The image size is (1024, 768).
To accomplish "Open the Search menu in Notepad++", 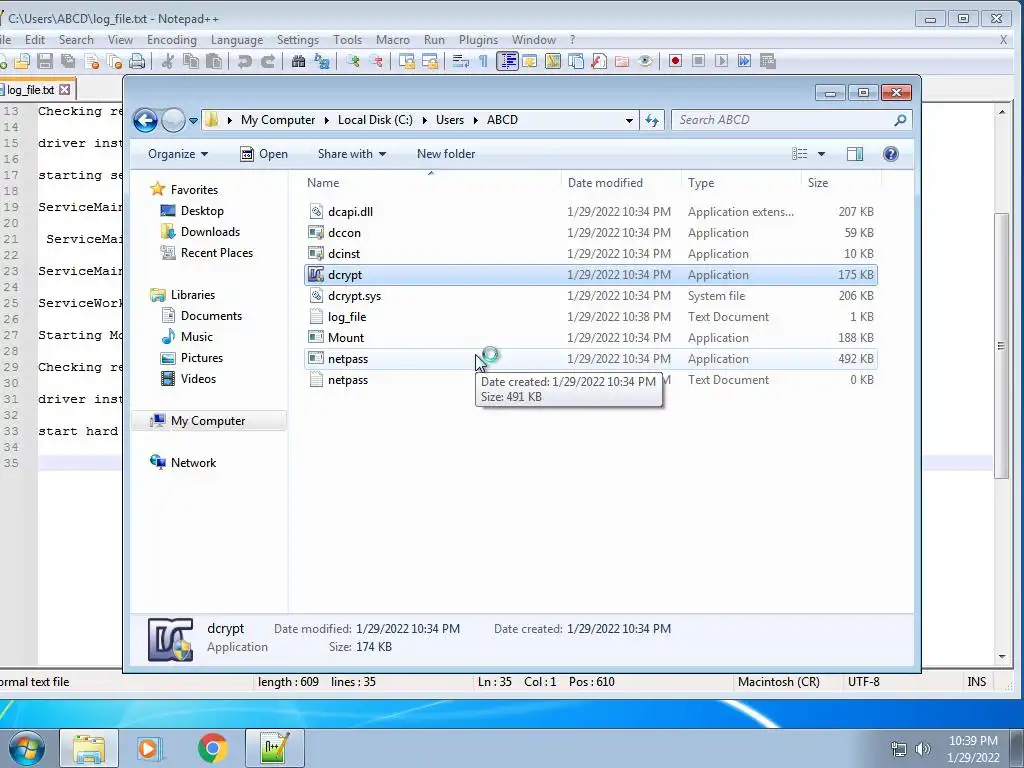I will tap(76, 40).
